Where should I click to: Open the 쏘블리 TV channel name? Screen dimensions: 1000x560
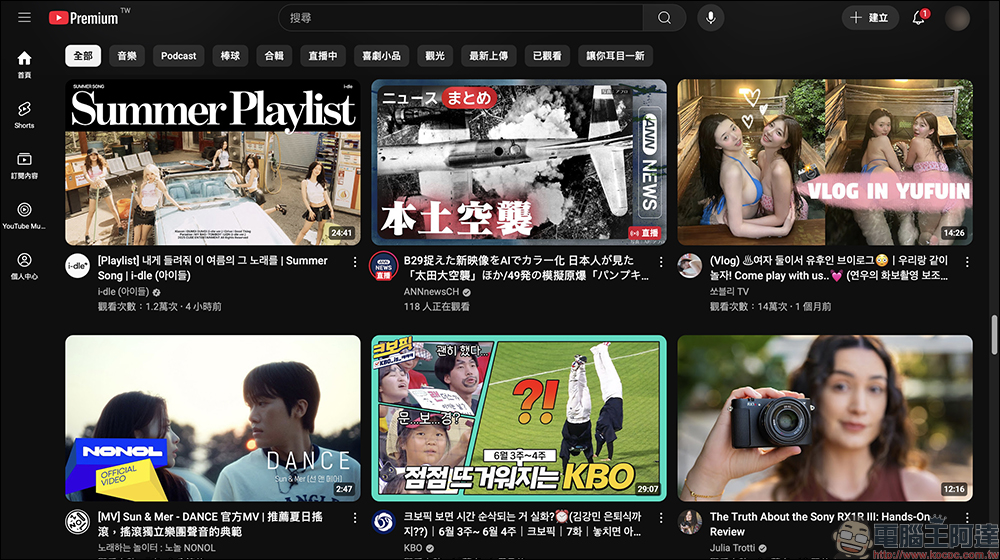(x=729, y=291)
